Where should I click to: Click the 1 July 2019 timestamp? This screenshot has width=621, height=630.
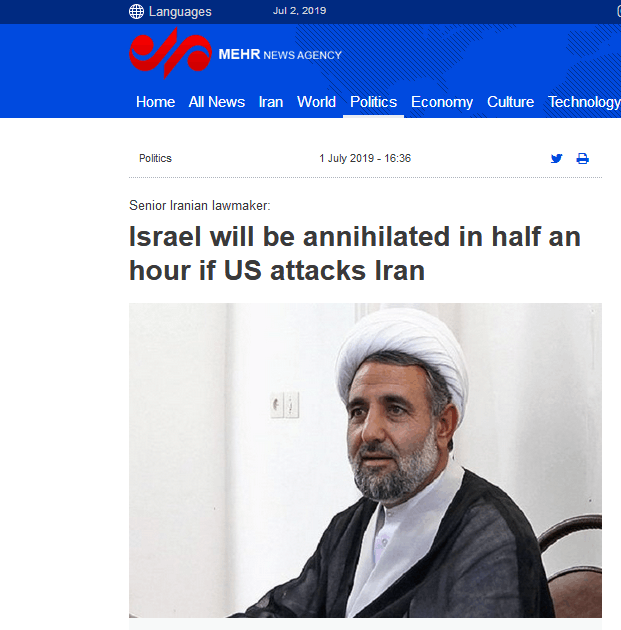tap(365, 158)
